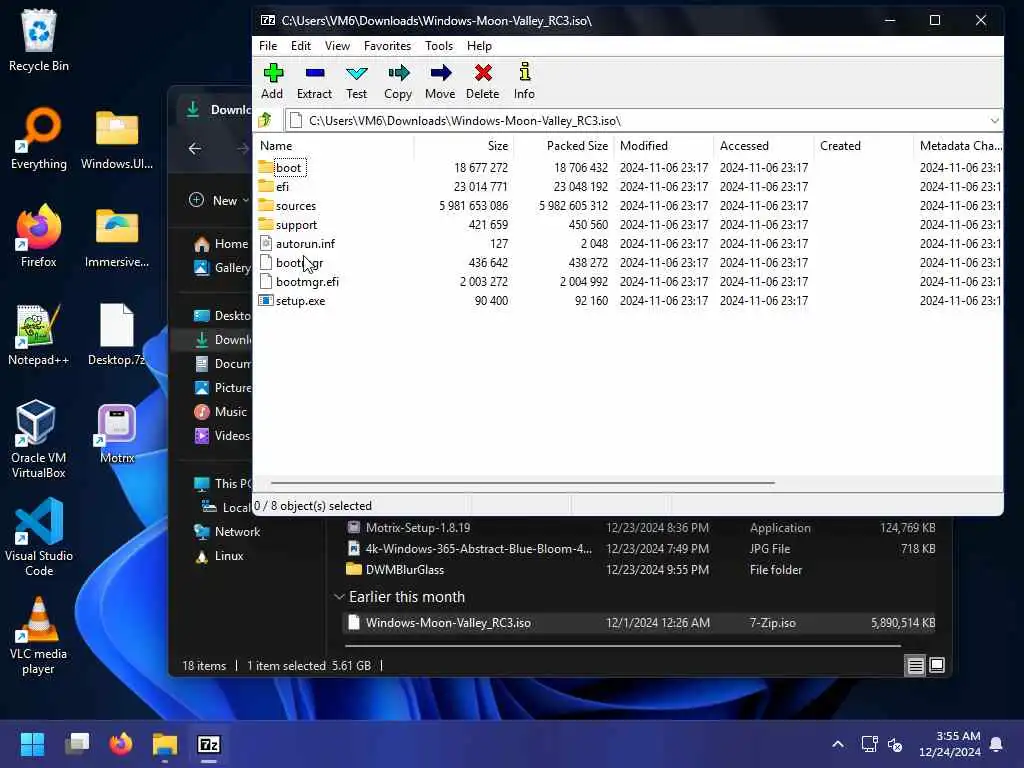Open Notepad++ desktop shortcut
This screenshot has height=768, width=1024.
click(39, 334)
